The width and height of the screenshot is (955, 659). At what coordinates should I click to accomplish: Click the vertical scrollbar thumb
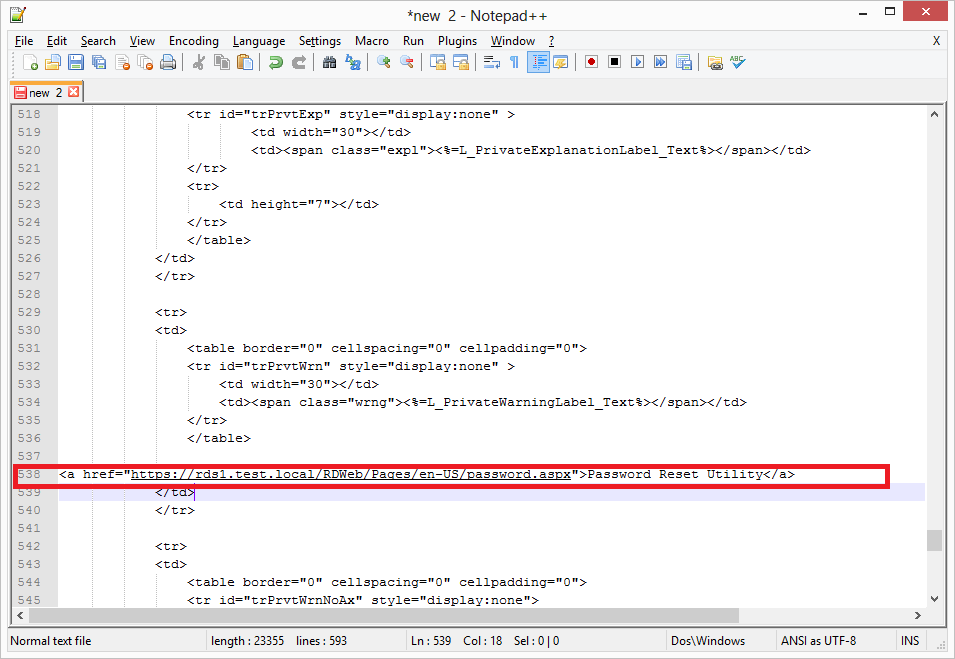pyautogui.click(x=934, y=540)
